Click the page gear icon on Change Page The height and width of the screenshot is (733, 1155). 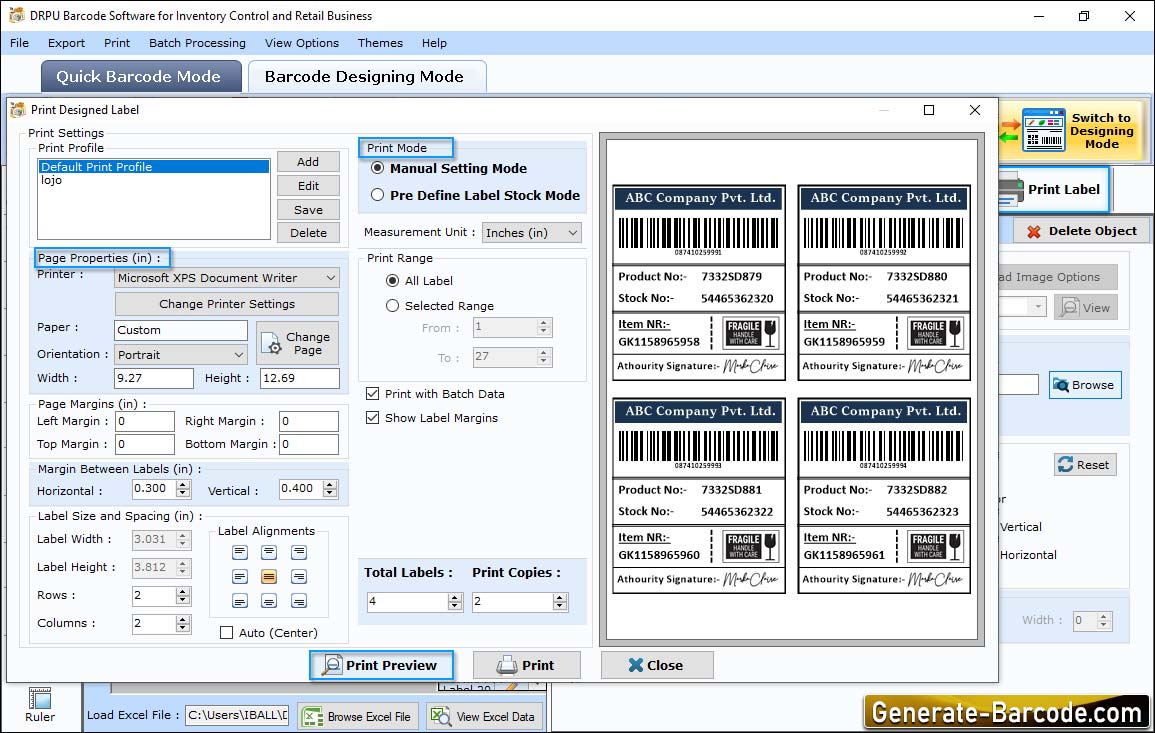point(272,343)
